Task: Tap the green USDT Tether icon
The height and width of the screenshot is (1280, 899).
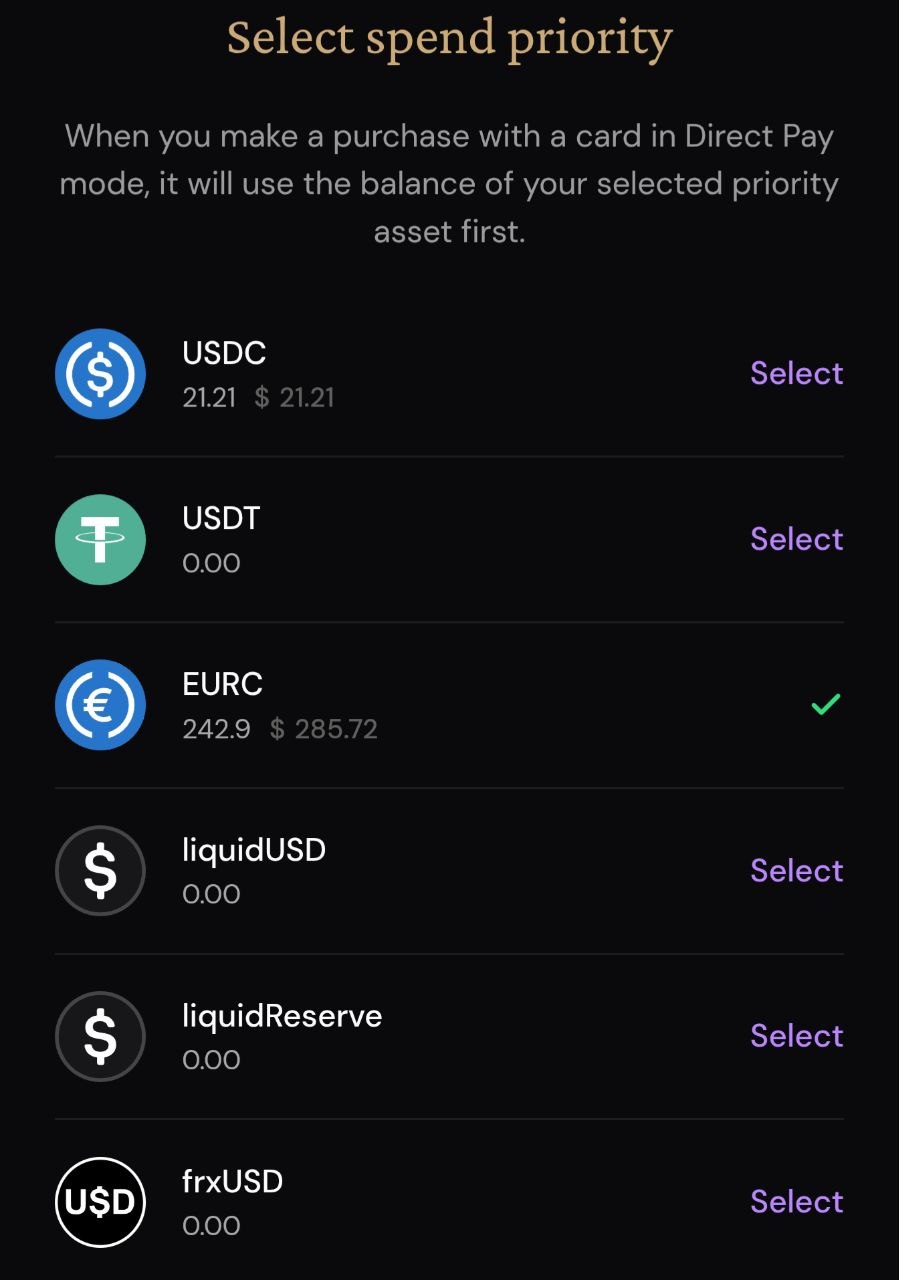Action: pyautogui.click(x=100, y=540)
